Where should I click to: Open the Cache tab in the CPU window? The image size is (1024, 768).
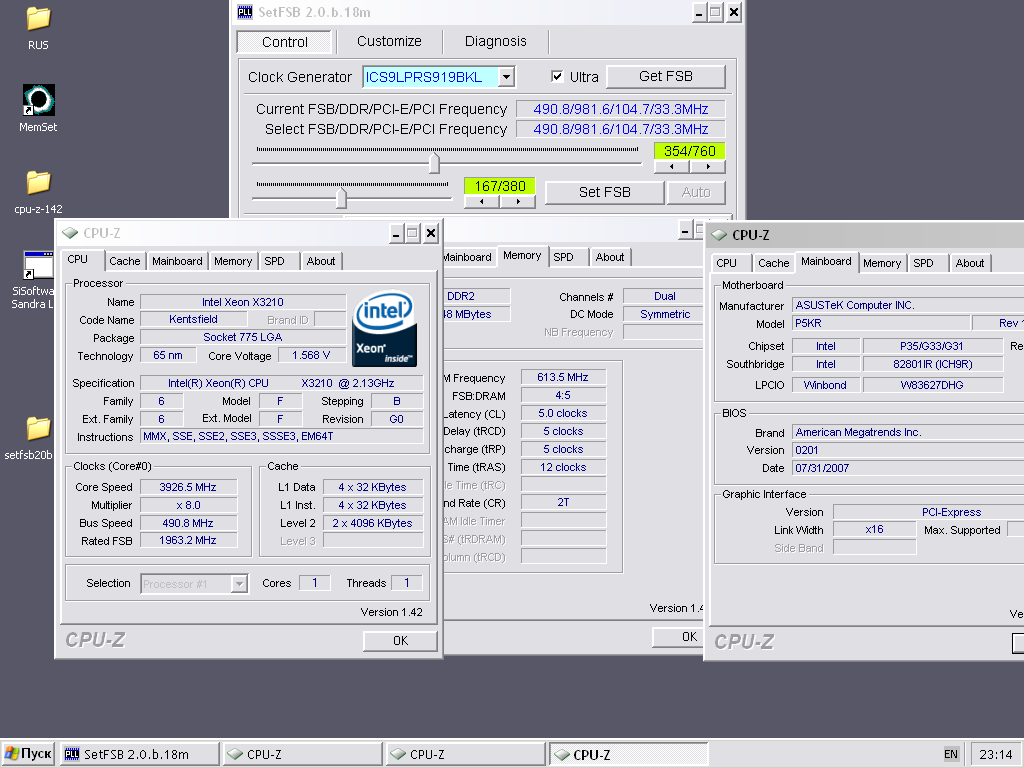(125, 261)
